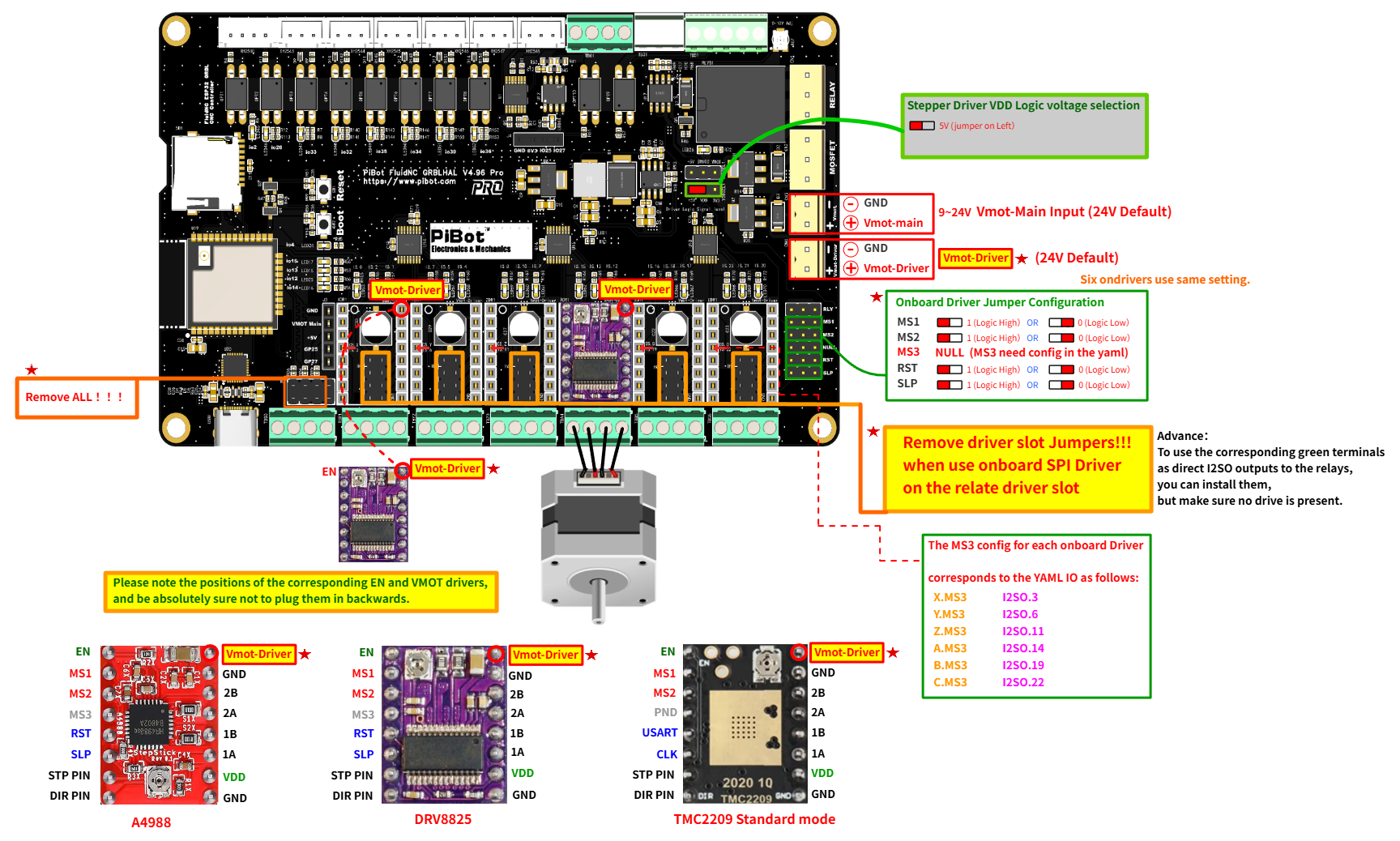This screenshot has height=841, width=1400.
Task: Click the Vmot-Driver label next to the A4988
Action: click(258, 654)
